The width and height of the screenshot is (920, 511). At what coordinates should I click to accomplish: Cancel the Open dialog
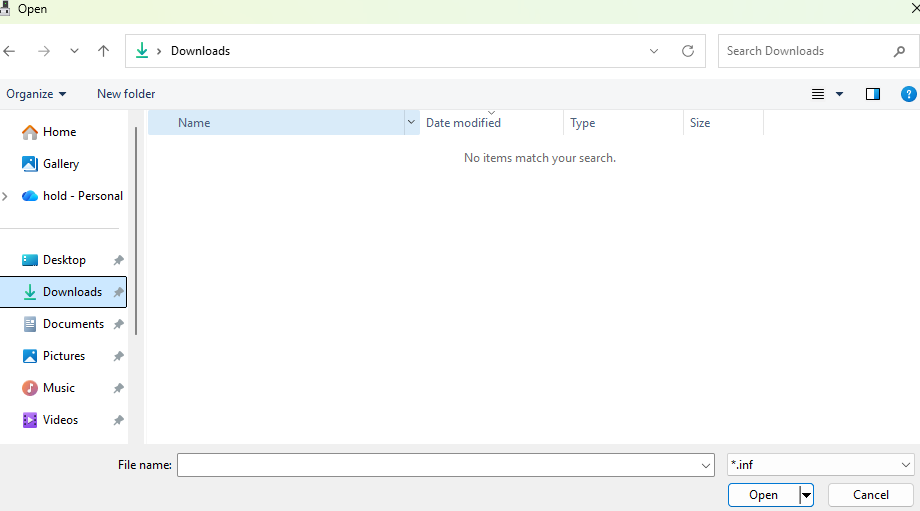(871, 495)
